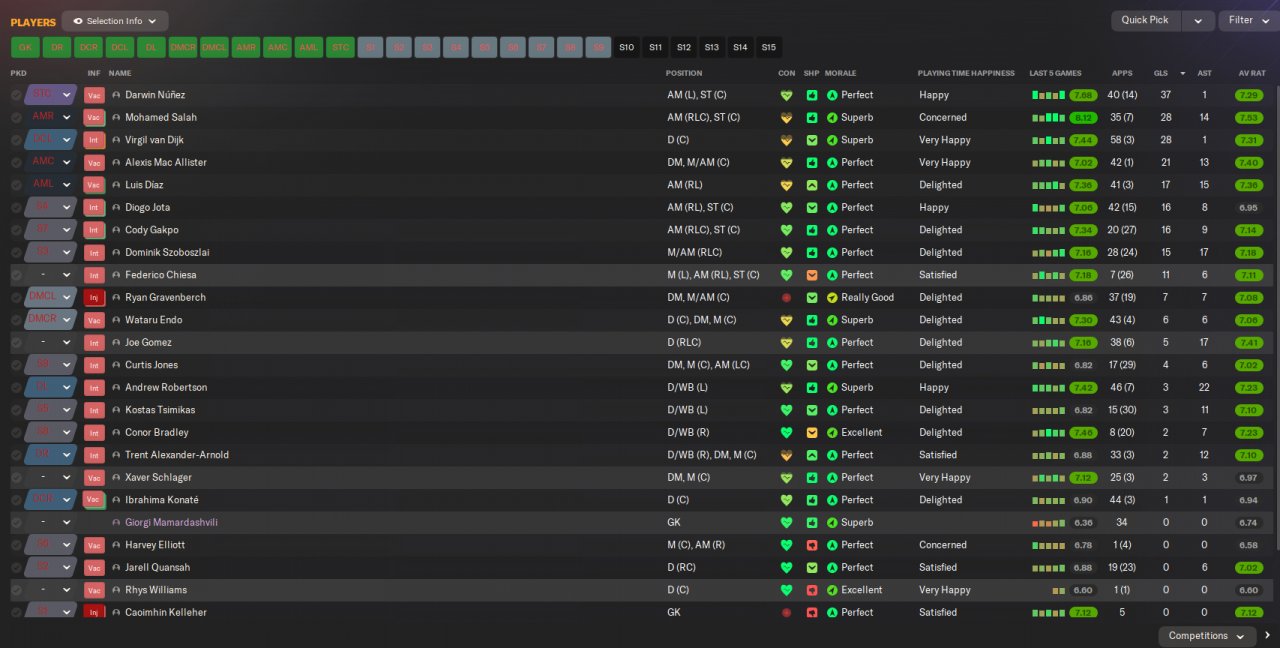Open picked position dropdown for Federico Chiesa

(51, 275)
